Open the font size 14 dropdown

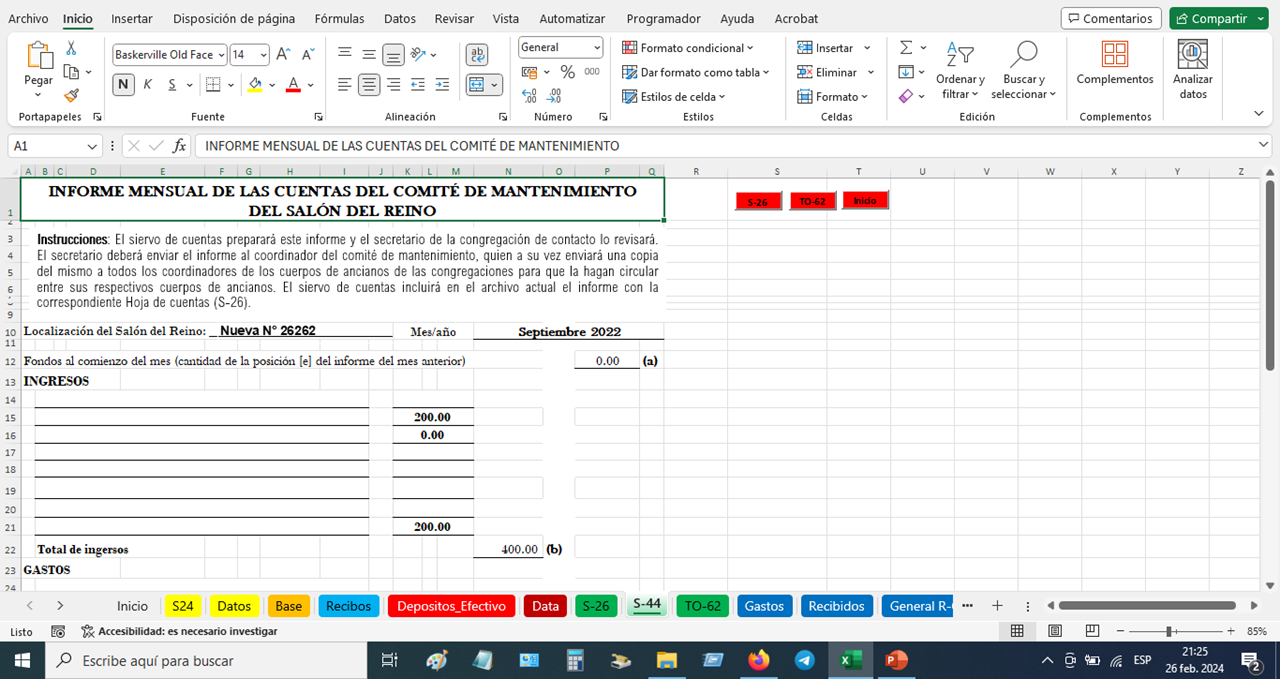(264, 54)
